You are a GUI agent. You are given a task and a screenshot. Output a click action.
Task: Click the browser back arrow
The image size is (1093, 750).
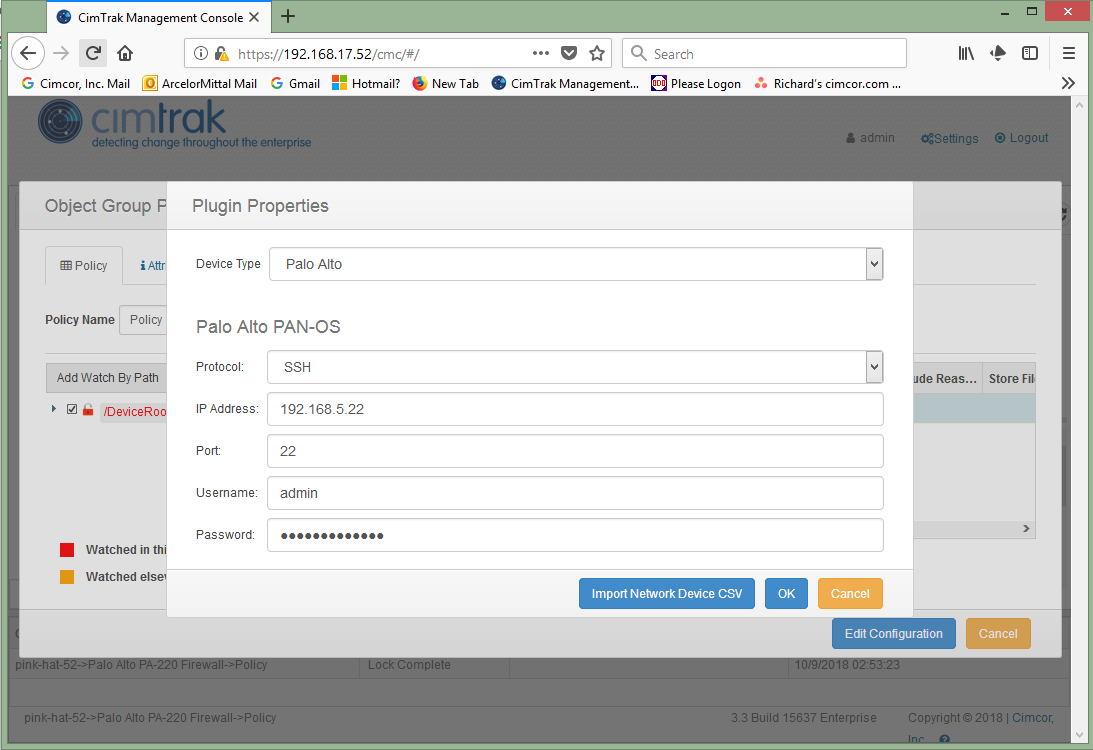[x=28, y=53]
